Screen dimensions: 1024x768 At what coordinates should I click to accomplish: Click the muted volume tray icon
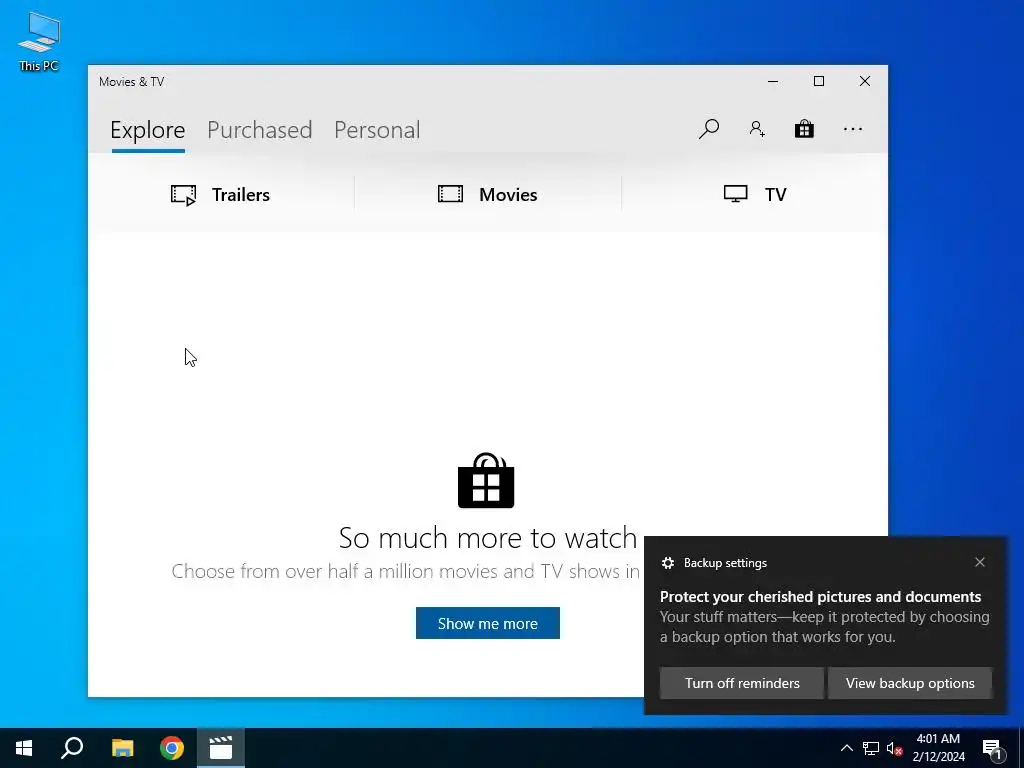click(x=894, y=748)
